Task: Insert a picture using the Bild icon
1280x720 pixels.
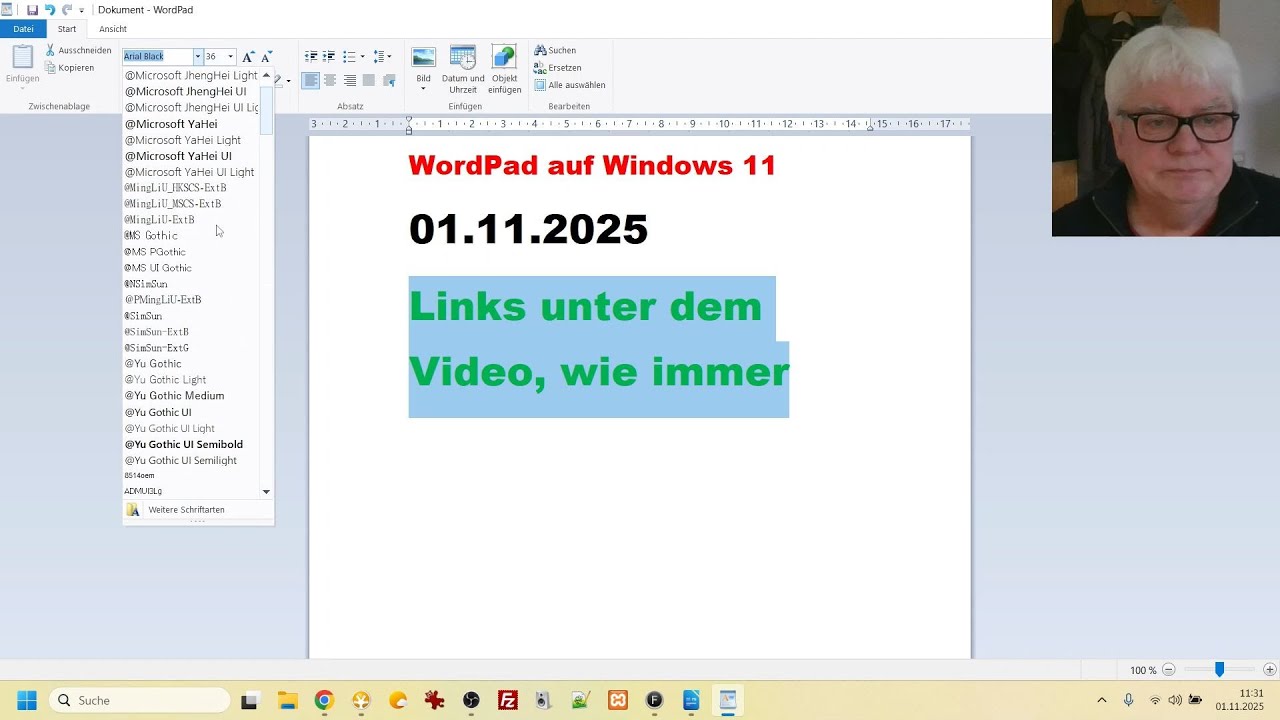Action: (424, 58)
